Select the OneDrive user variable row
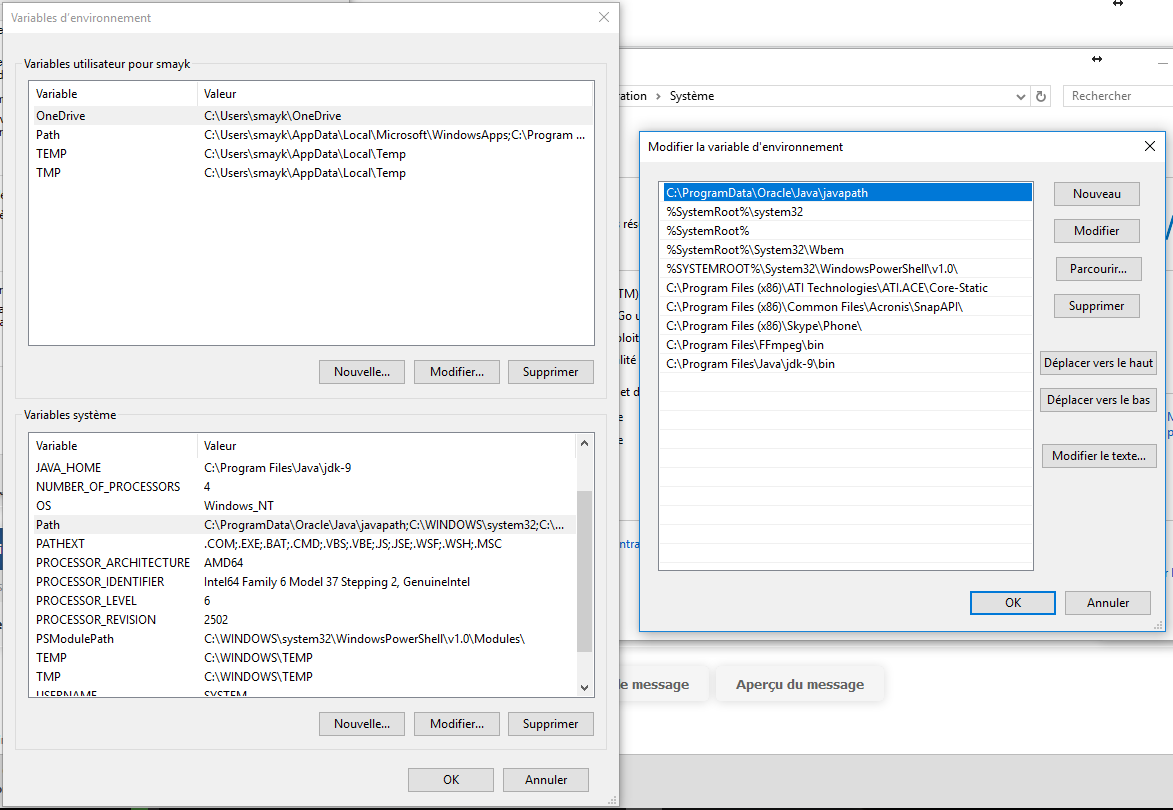The height and width of the screenshot is (810, 1173). point(60,116)
